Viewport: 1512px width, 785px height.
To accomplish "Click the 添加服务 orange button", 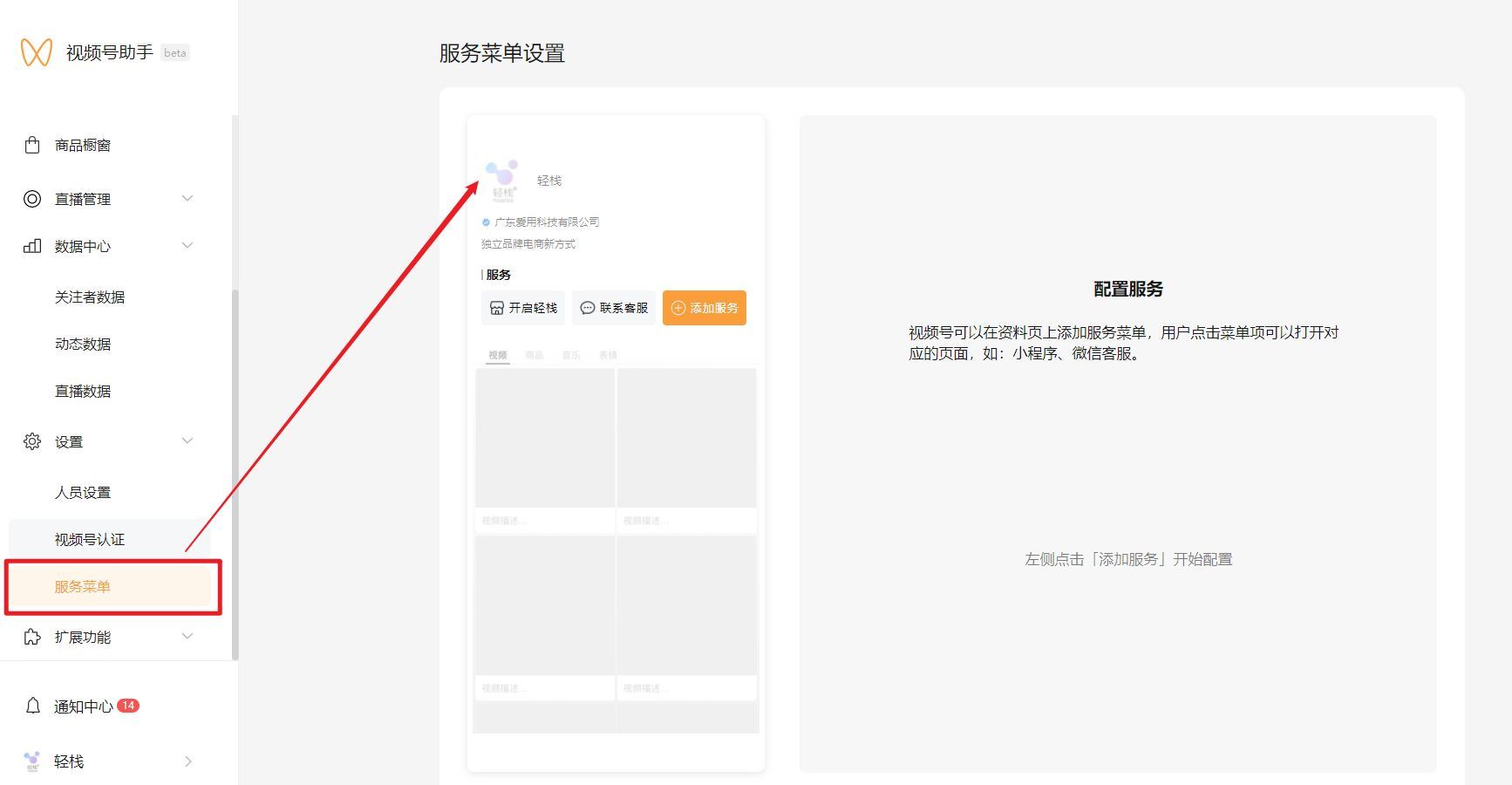I will 705,307.
